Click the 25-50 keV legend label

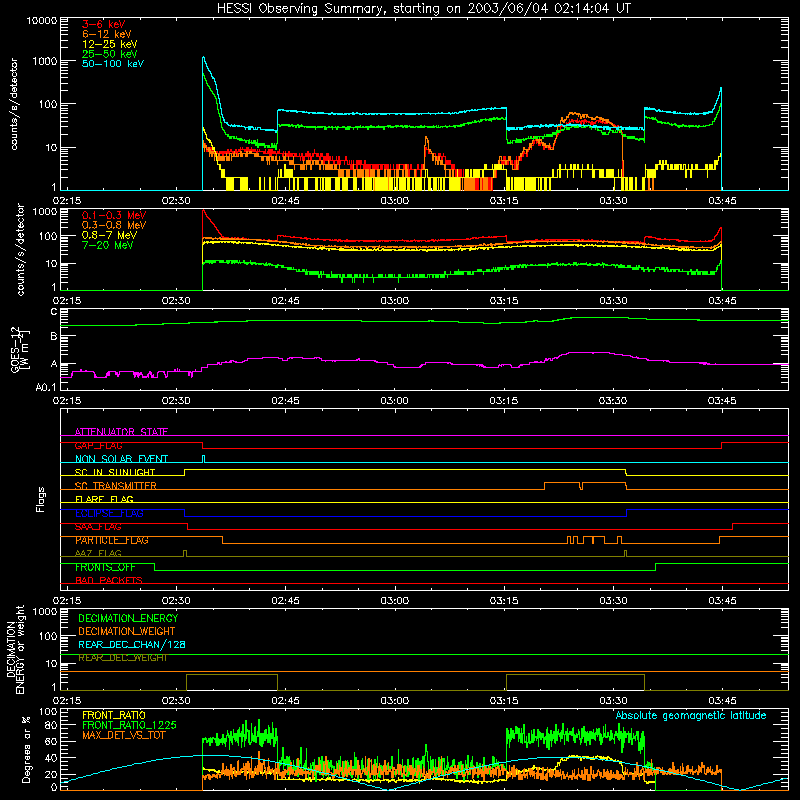pyautogui.click(x=110, y=54)
